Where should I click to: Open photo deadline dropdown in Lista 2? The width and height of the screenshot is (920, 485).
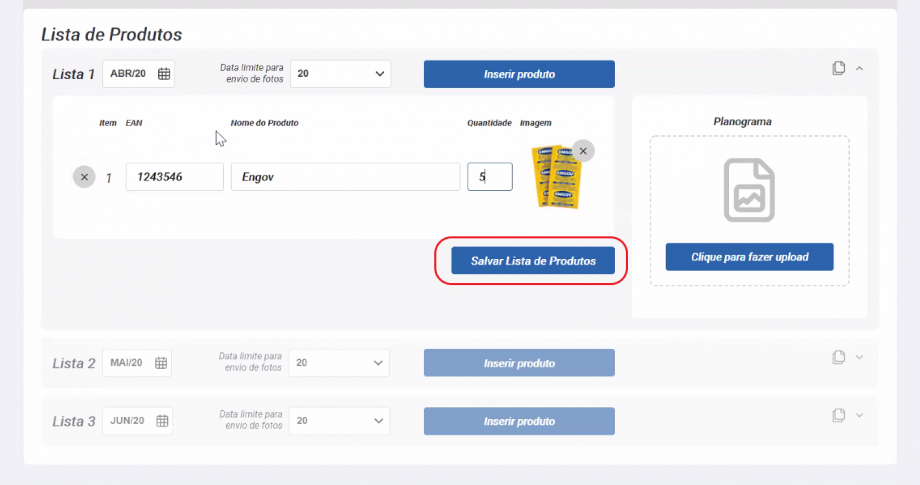click(x=340, y=363)
